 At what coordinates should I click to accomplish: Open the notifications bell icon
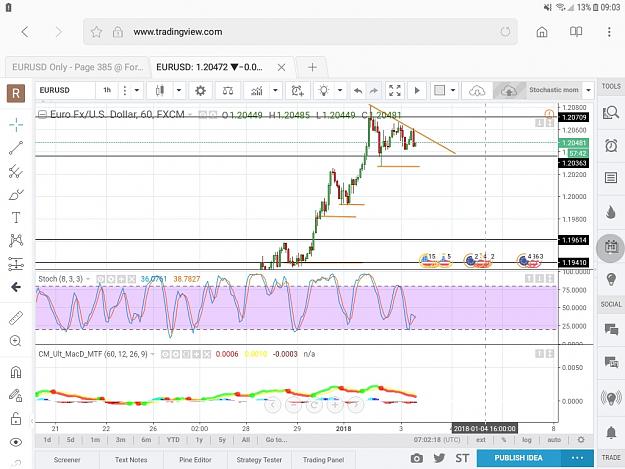click(611, 432)
